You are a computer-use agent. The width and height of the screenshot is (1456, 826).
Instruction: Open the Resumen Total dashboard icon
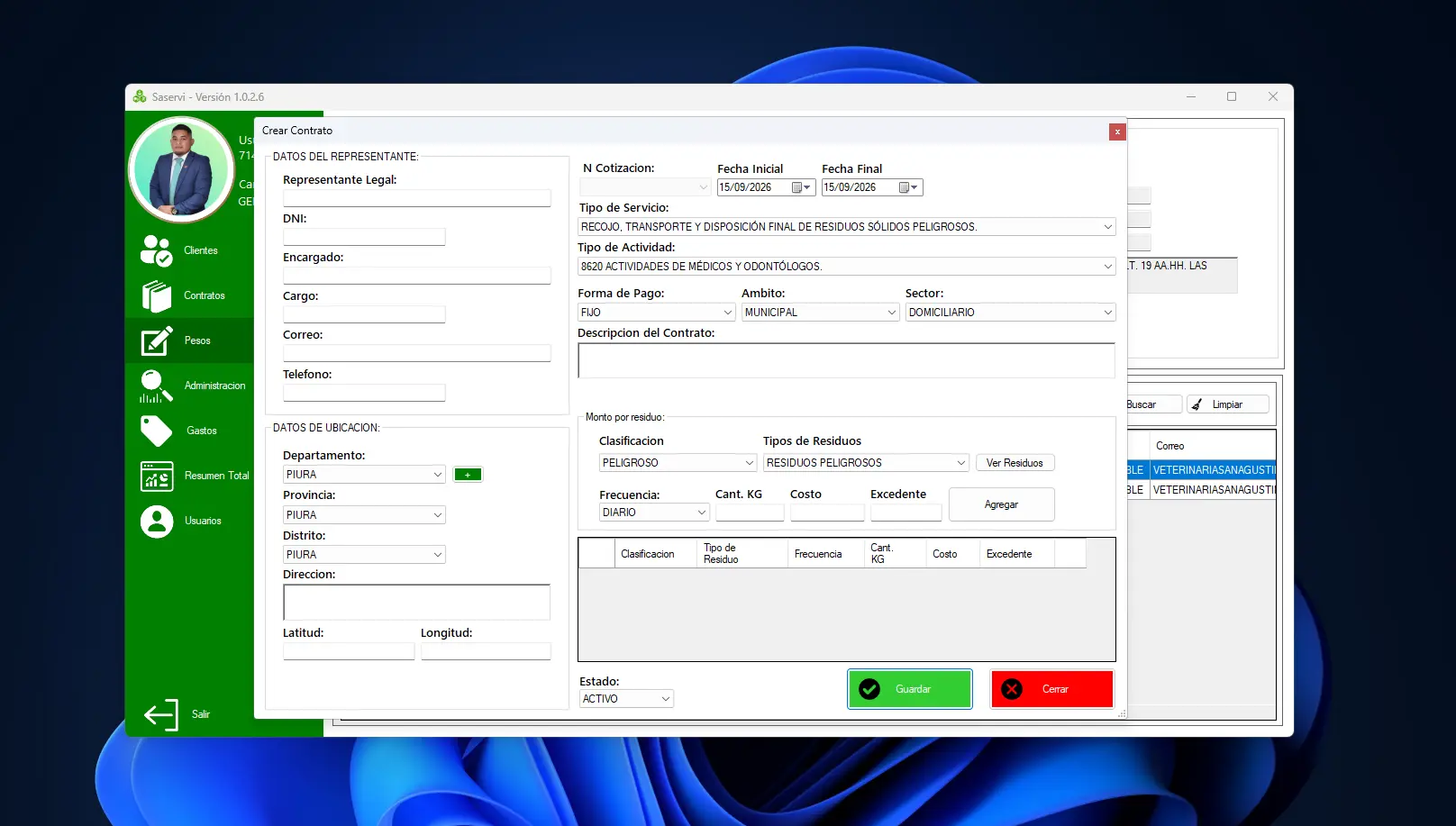(x=157, y=477)
